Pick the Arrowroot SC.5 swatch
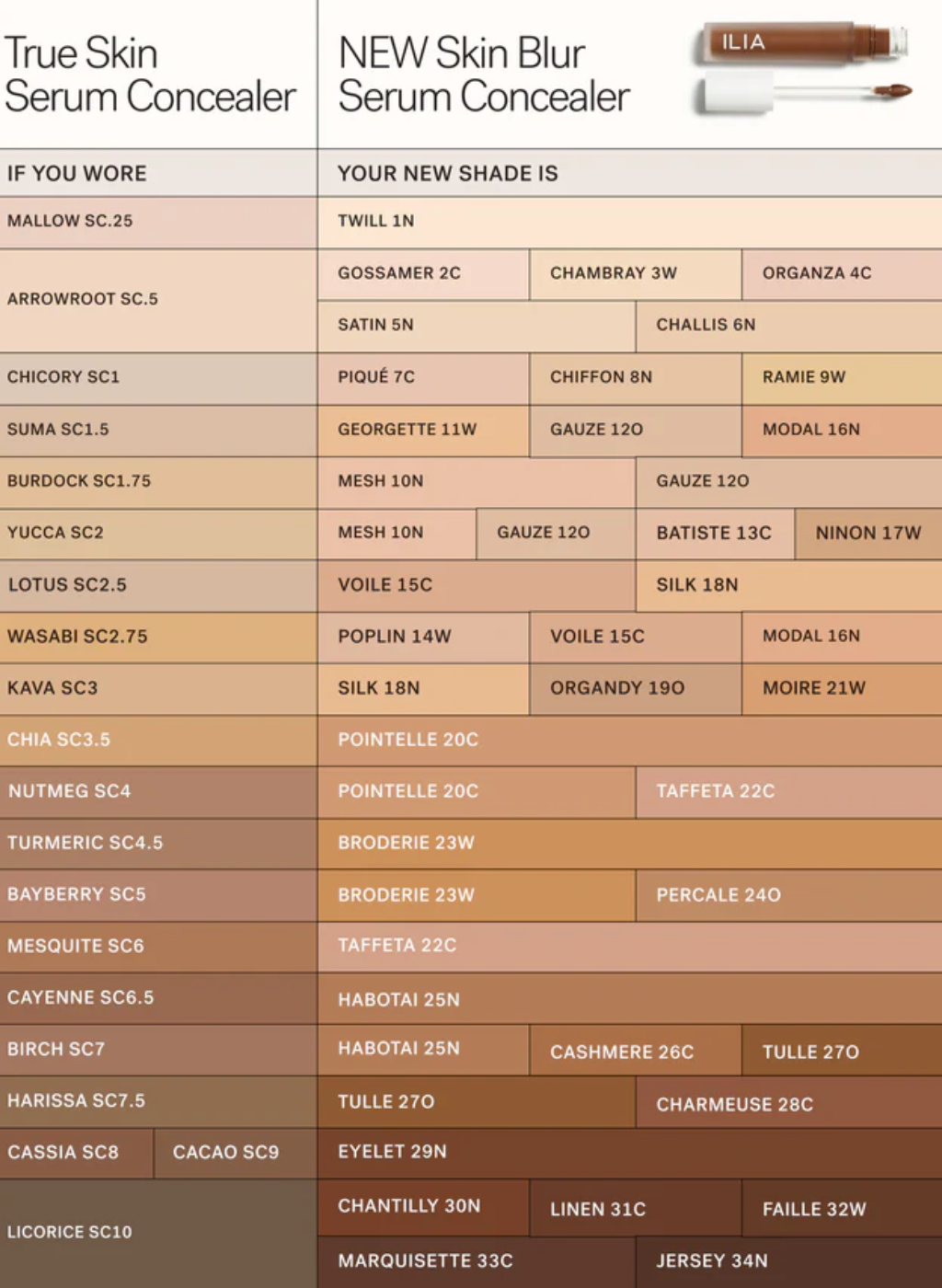 point(158,300)
